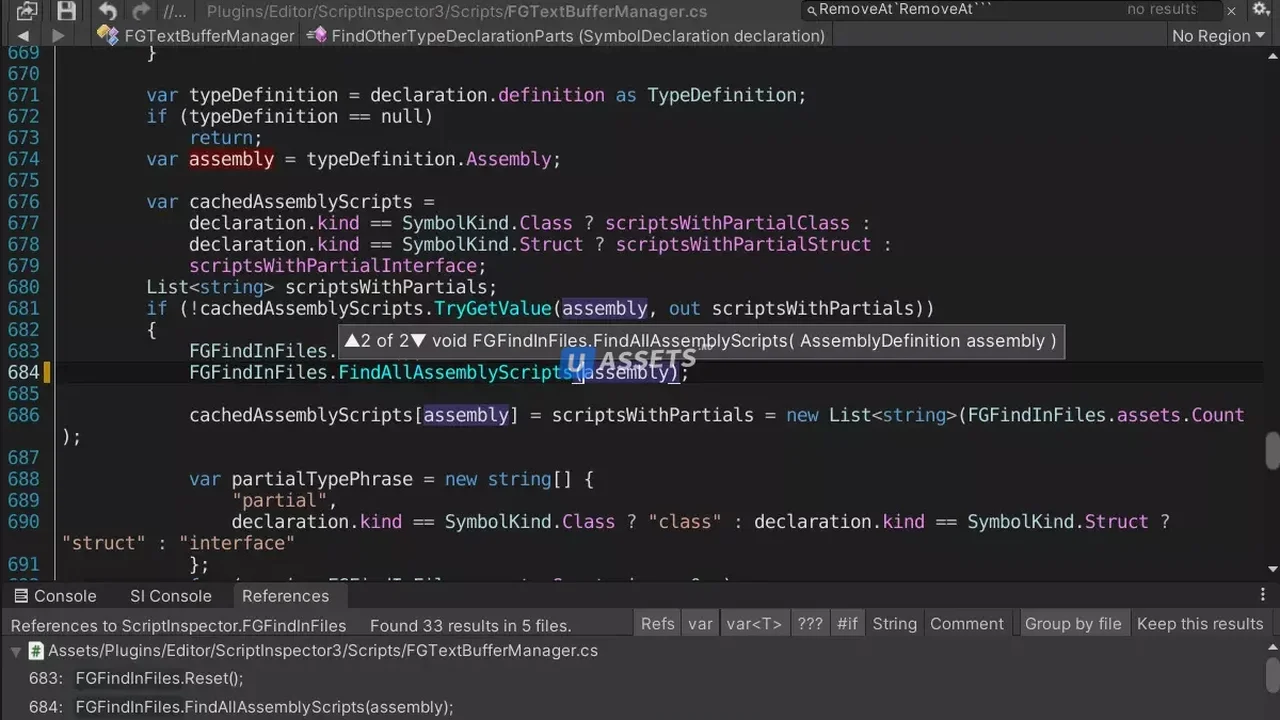The image size is (1280, 720).
Task: Show previous overload with up arrow in tooltip
Action: (x=352, y=341)
